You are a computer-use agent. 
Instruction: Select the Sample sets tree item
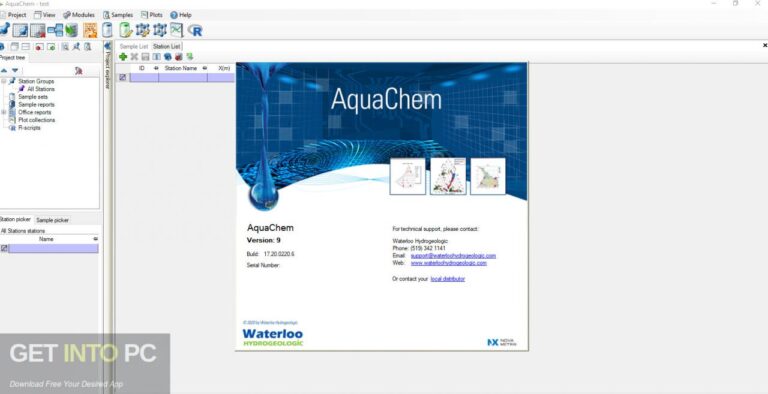33,97
